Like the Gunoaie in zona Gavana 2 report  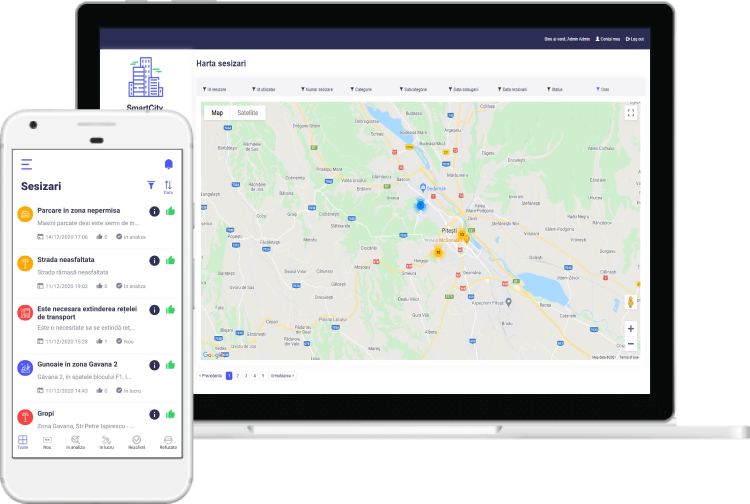click(170, 365)
